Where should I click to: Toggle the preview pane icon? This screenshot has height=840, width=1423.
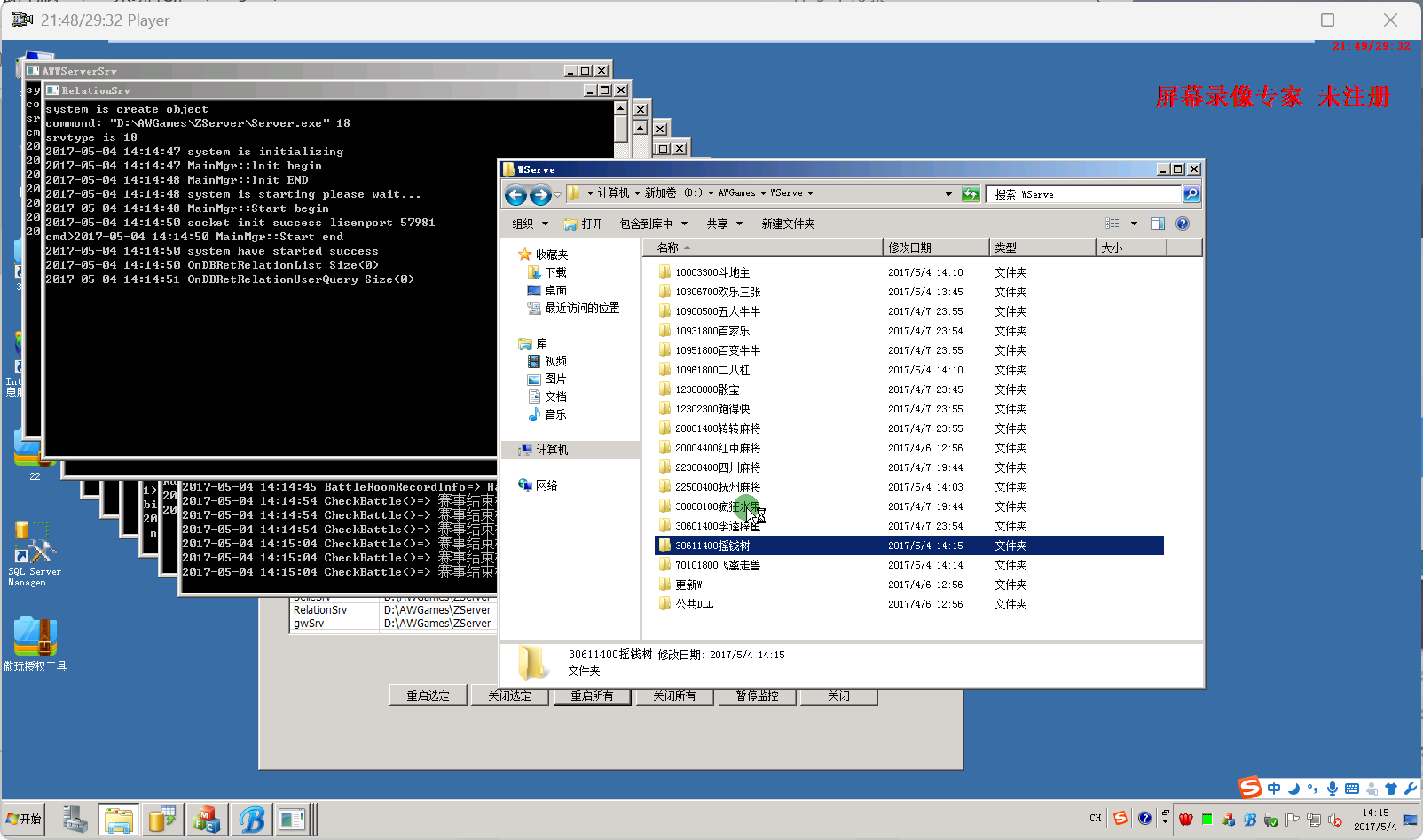pos(1157,224)
